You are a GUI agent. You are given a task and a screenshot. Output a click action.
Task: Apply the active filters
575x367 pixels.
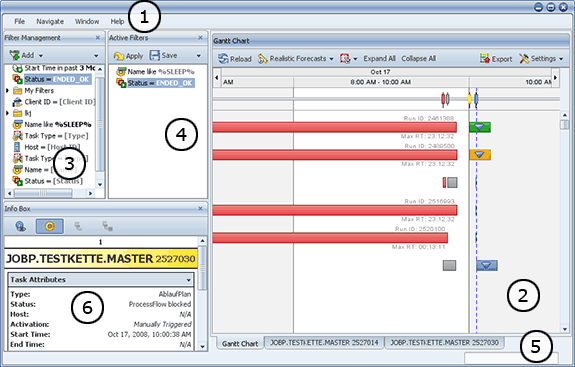[x=128, y=56]
